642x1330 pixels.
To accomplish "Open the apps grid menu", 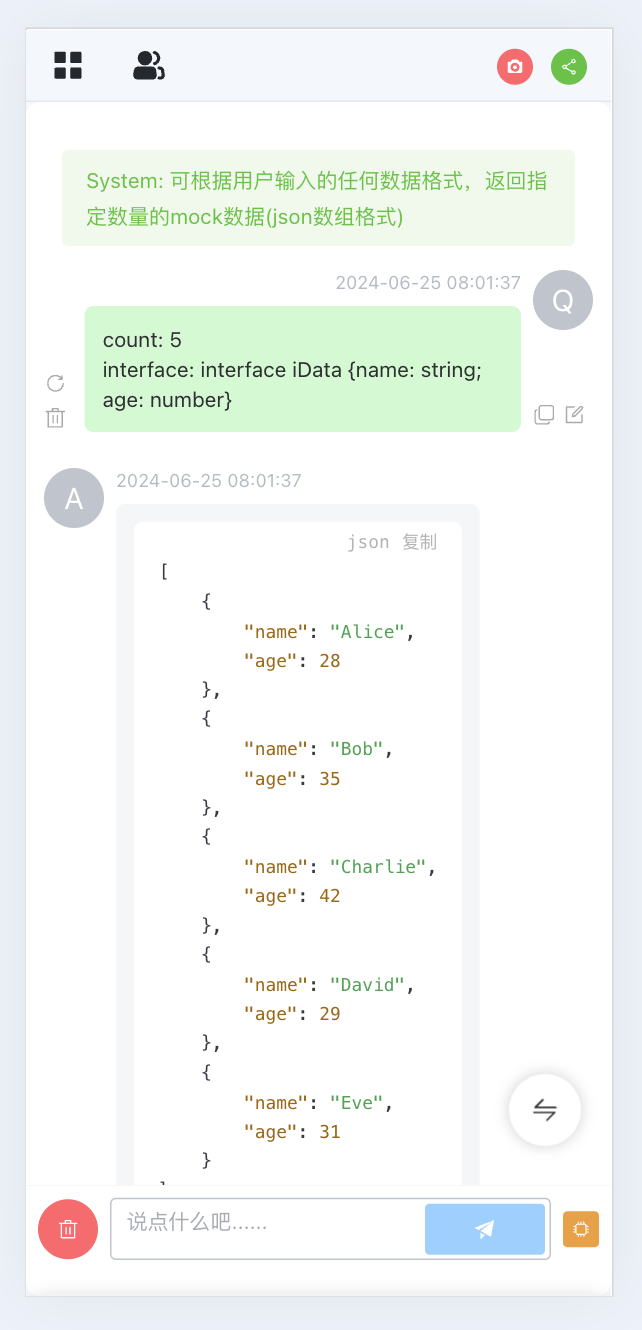I will [x=68, y=65].
